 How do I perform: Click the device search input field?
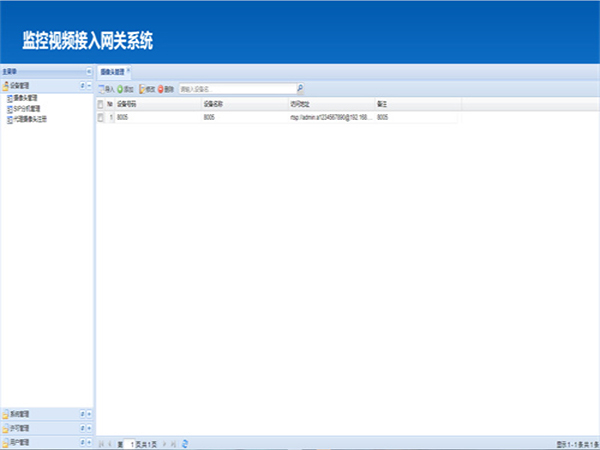235,88
